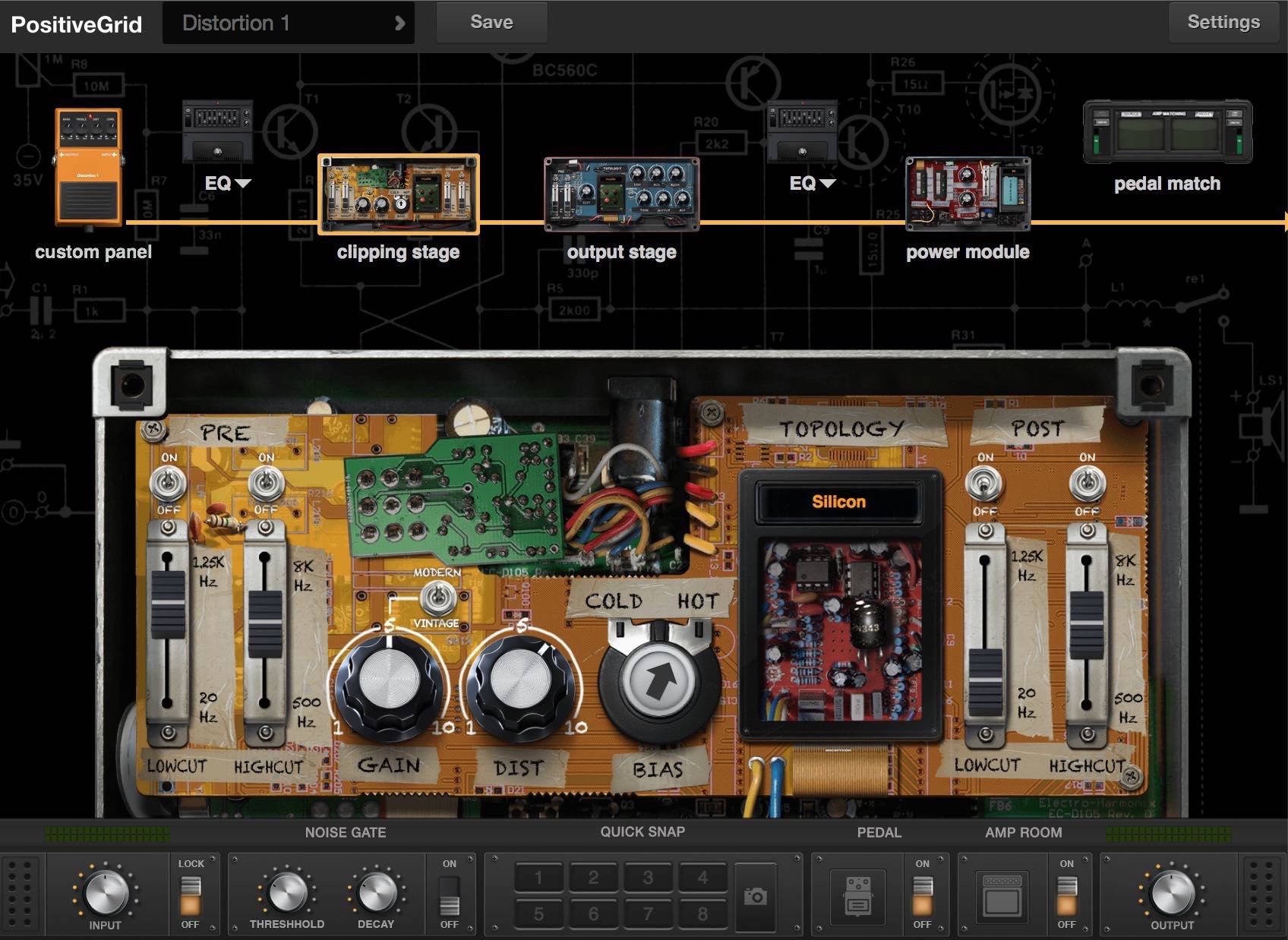Toggle the POST highcut on/off switch

[x=1087, y=483]
